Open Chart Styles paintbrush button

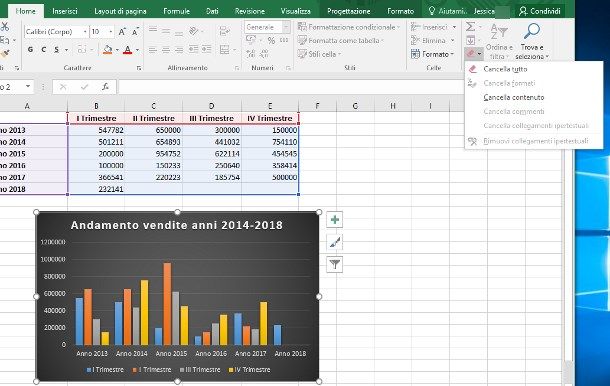point(335,242)
